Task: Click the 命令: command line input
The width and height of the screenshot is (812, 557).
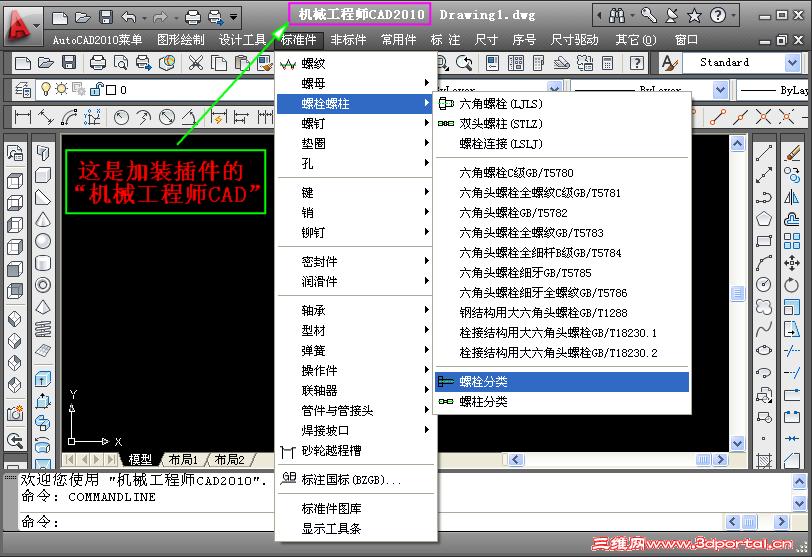Action: pos(371,522)
